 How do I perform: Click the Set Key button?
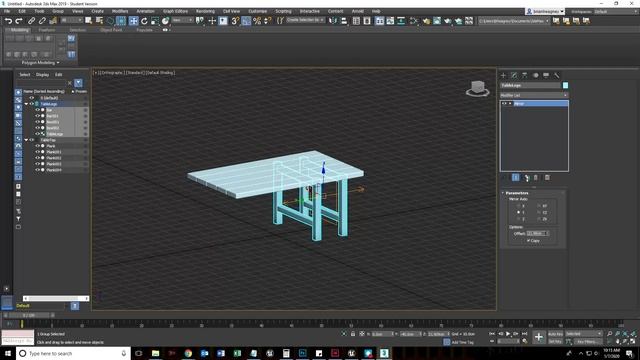pos(555,341)
